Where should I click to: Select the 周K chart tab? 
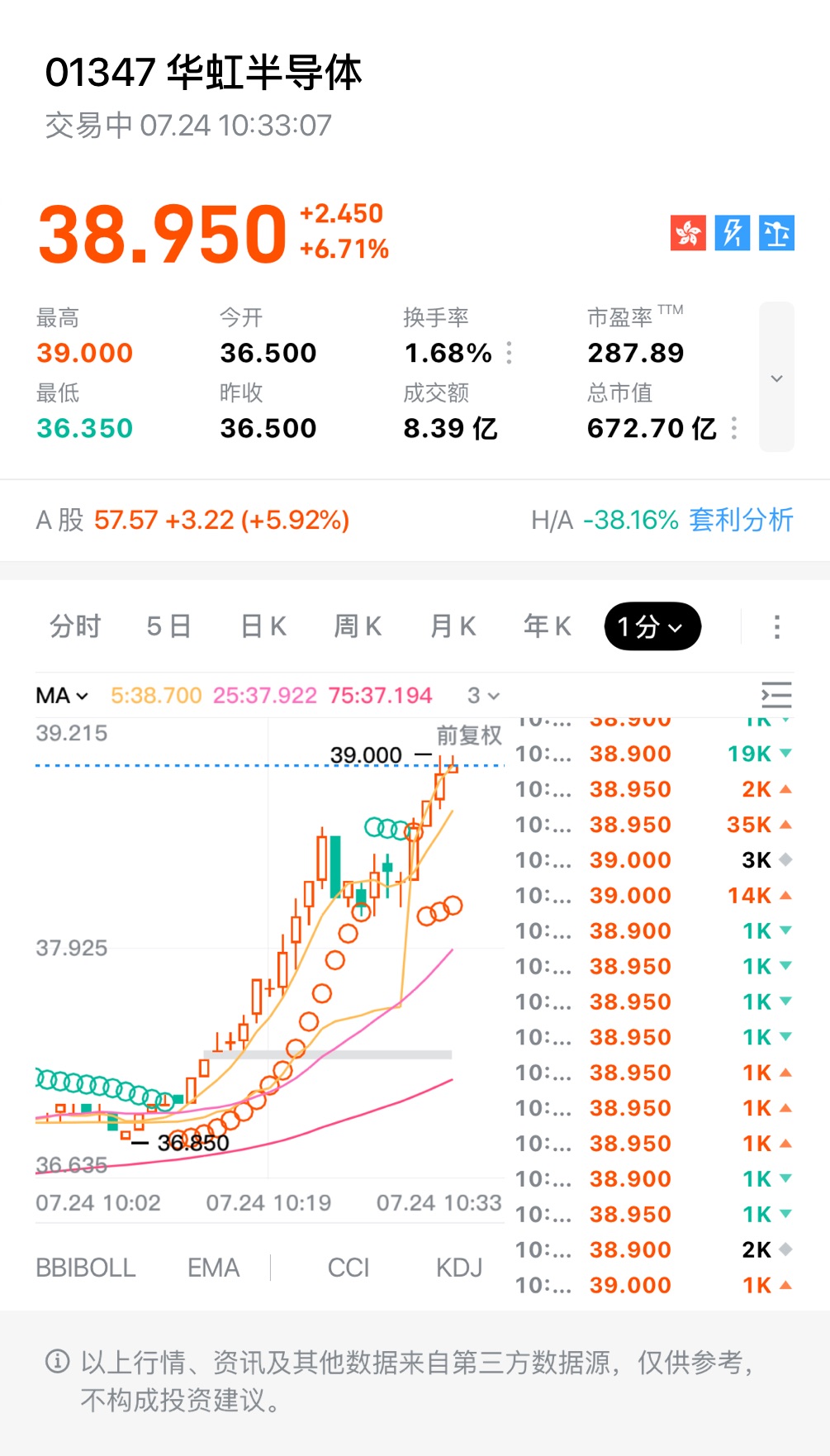358,627
